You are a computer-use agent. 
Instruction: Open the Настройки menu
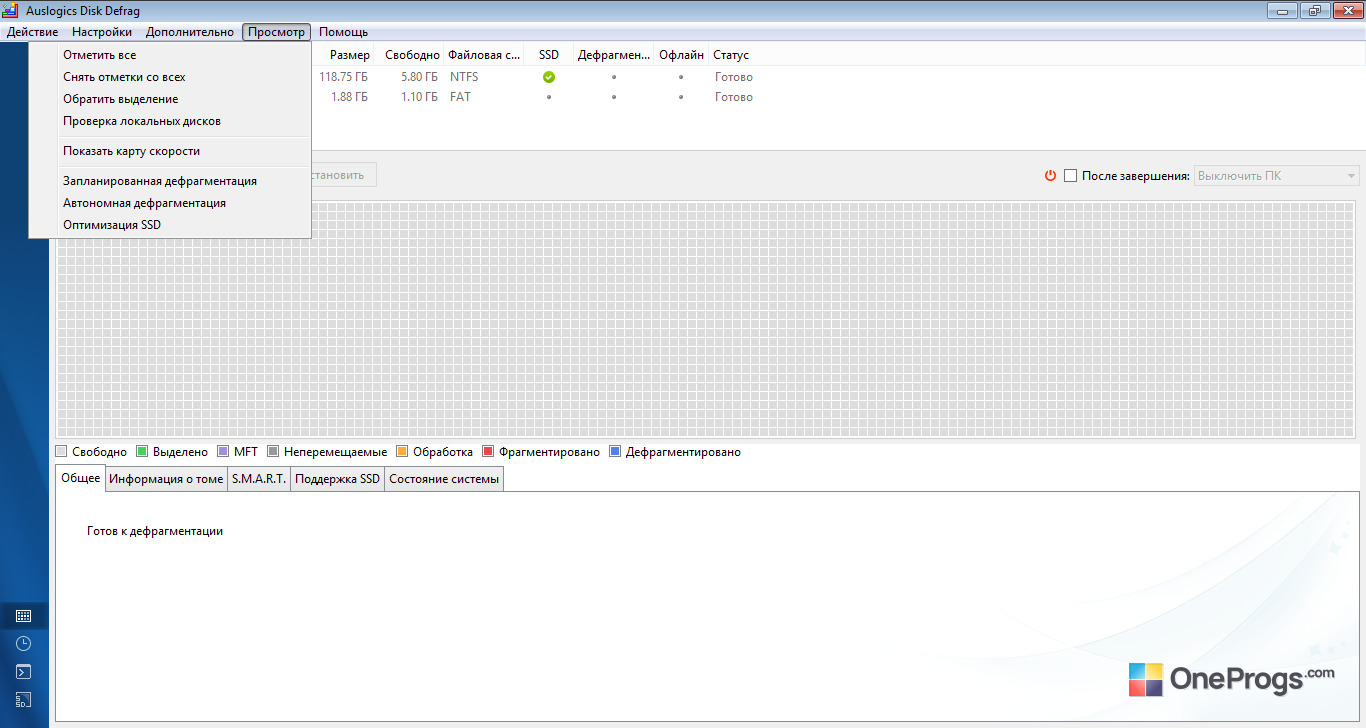coord(102,32)
